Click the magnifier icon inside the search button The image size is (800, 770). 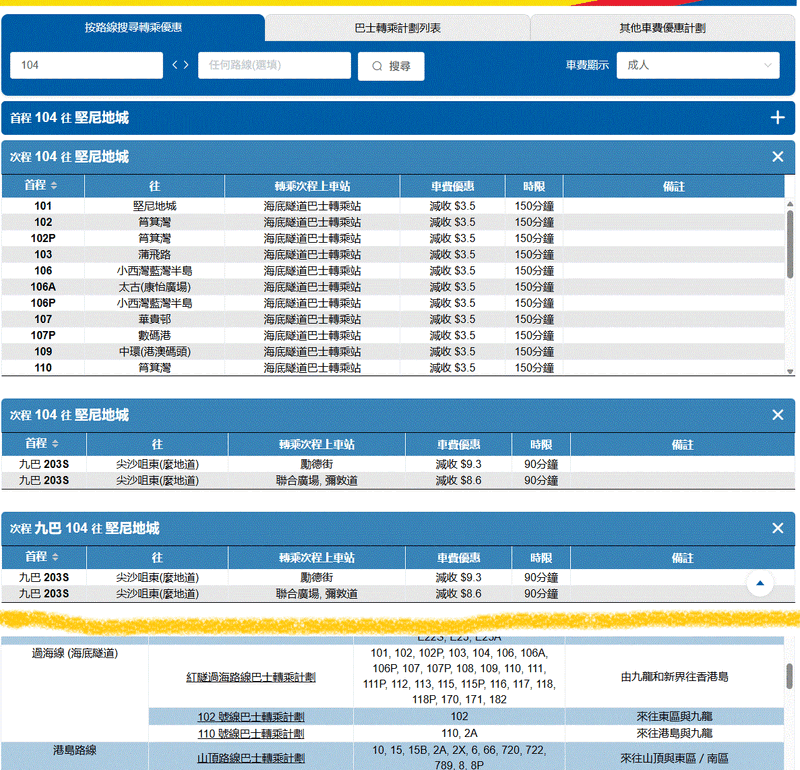click(375, 65)
